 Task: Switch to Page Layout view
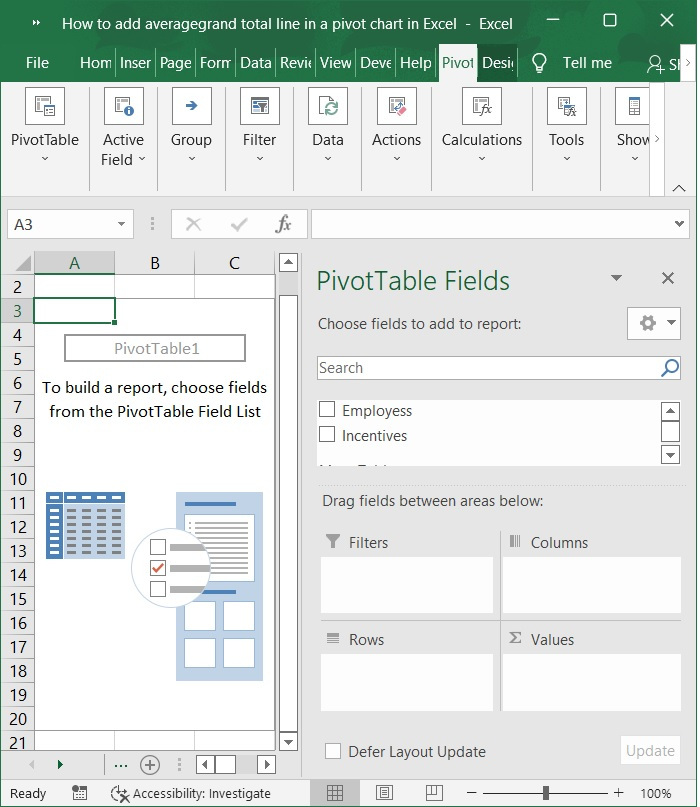[x=384, y=793]
